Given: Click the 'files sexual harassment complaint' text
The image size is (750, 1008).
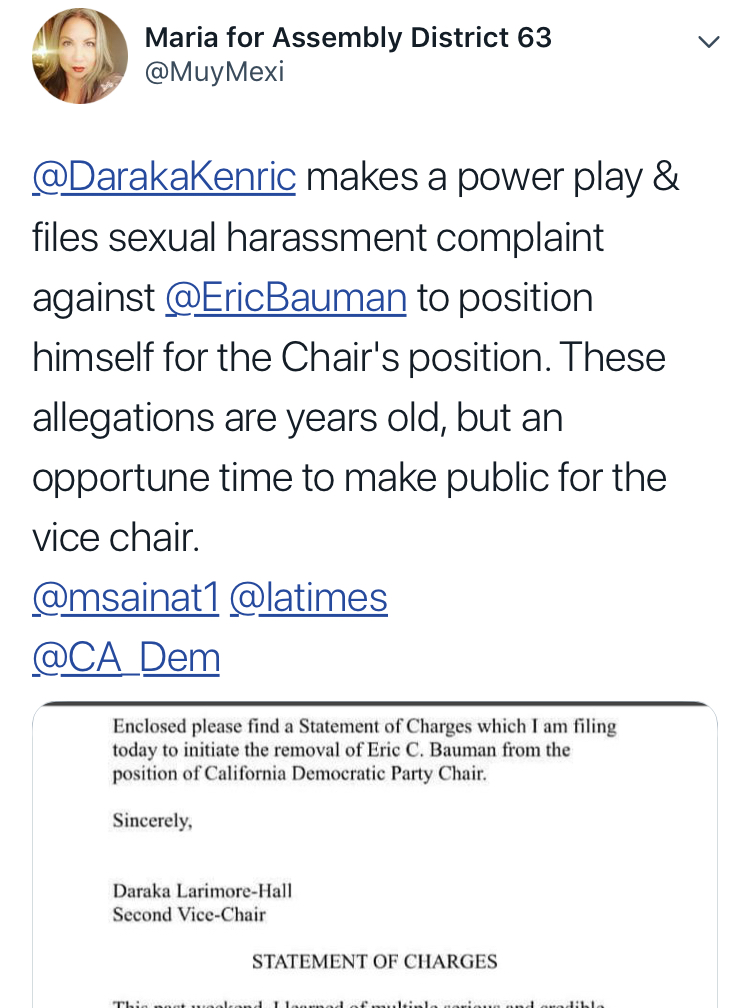Looking at the screenshot, I should point(318,238).
